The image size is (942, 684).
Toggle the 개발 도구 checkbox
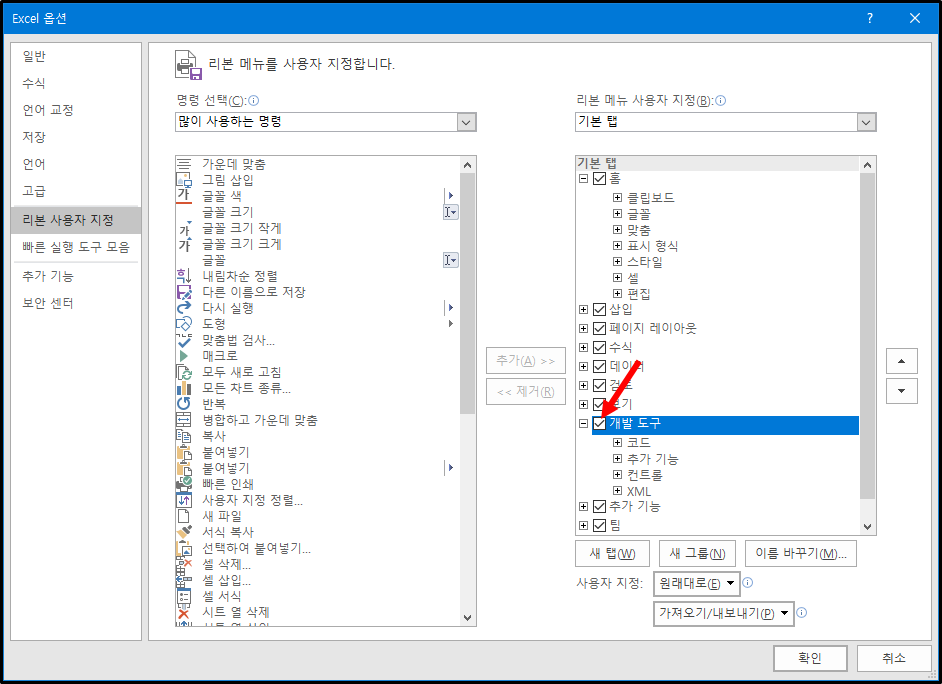599,423
